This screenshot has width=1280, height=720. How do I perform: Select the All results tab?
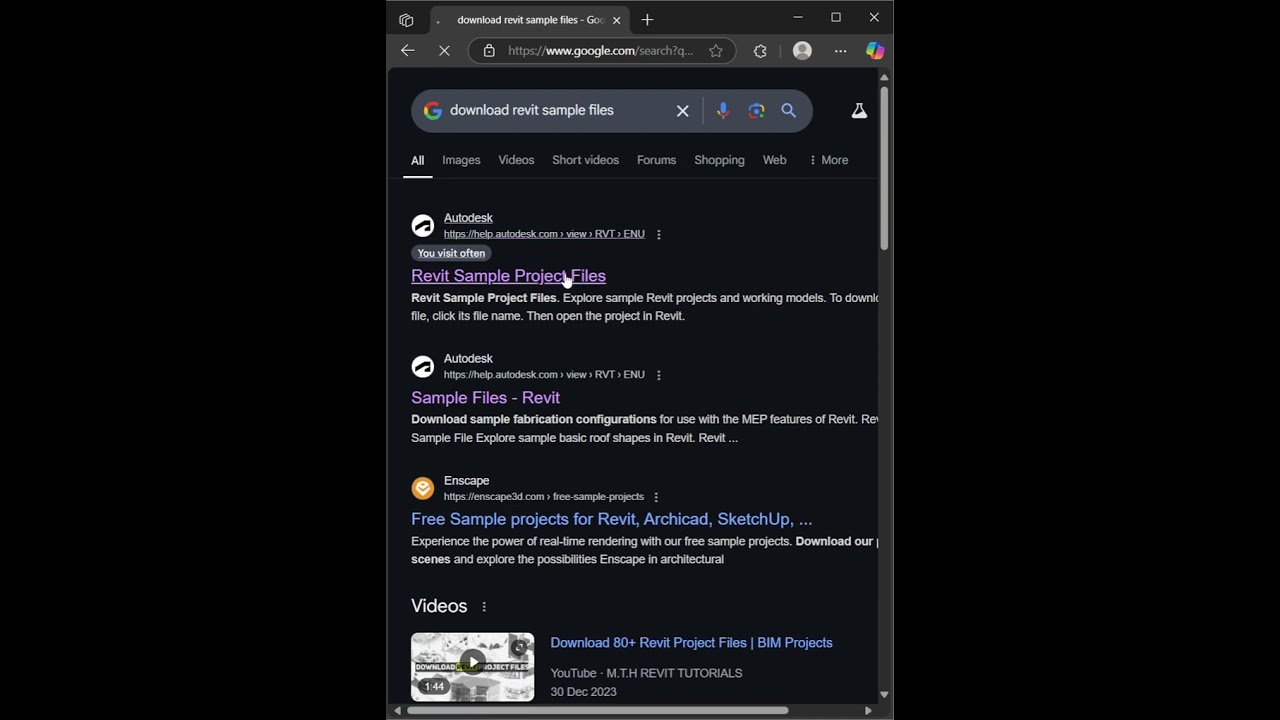417,160
